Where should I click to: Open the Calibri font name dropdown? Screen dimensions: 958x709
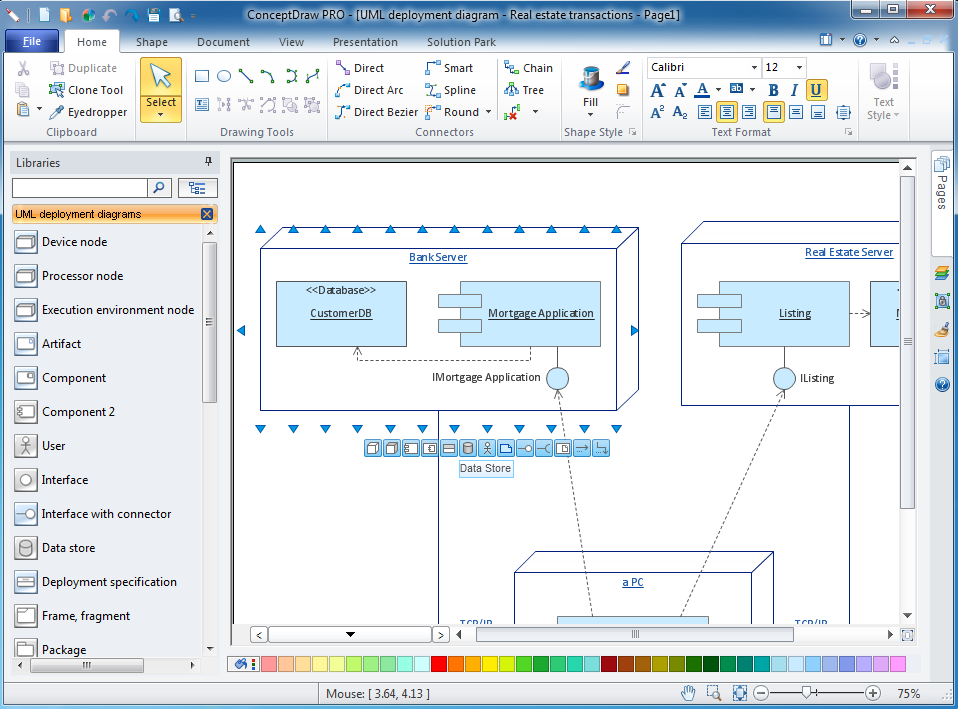click(754, 67)
